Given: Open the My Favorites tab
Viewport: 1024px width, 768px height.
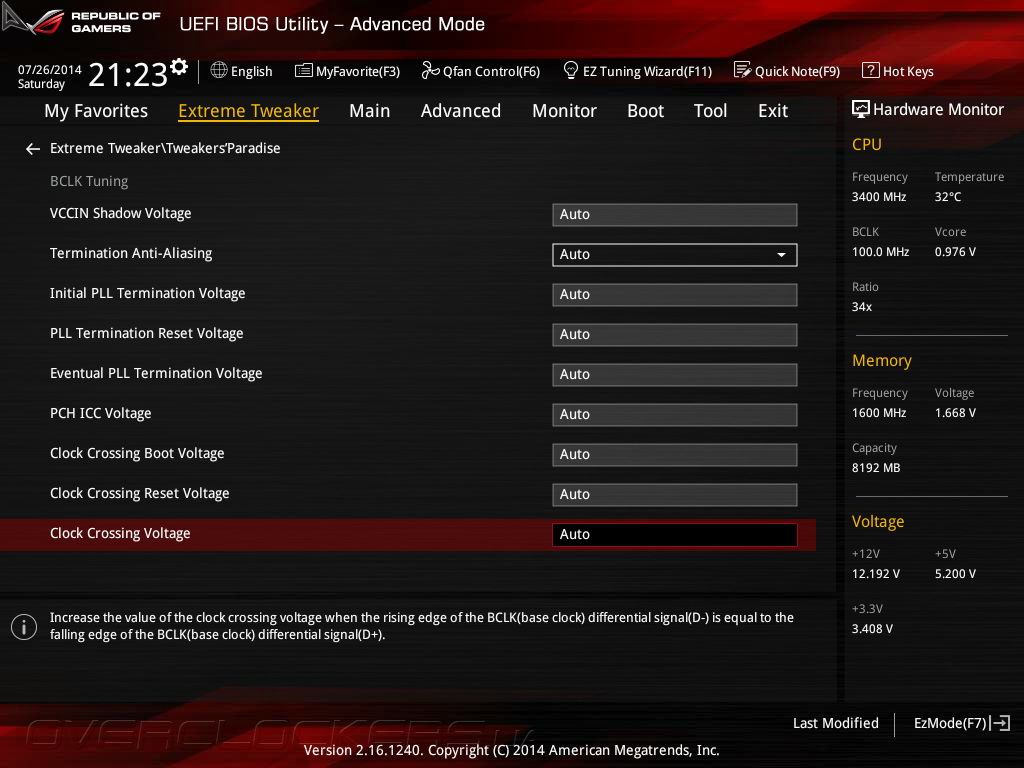Looking at the screenshot, I should point(96,111).
